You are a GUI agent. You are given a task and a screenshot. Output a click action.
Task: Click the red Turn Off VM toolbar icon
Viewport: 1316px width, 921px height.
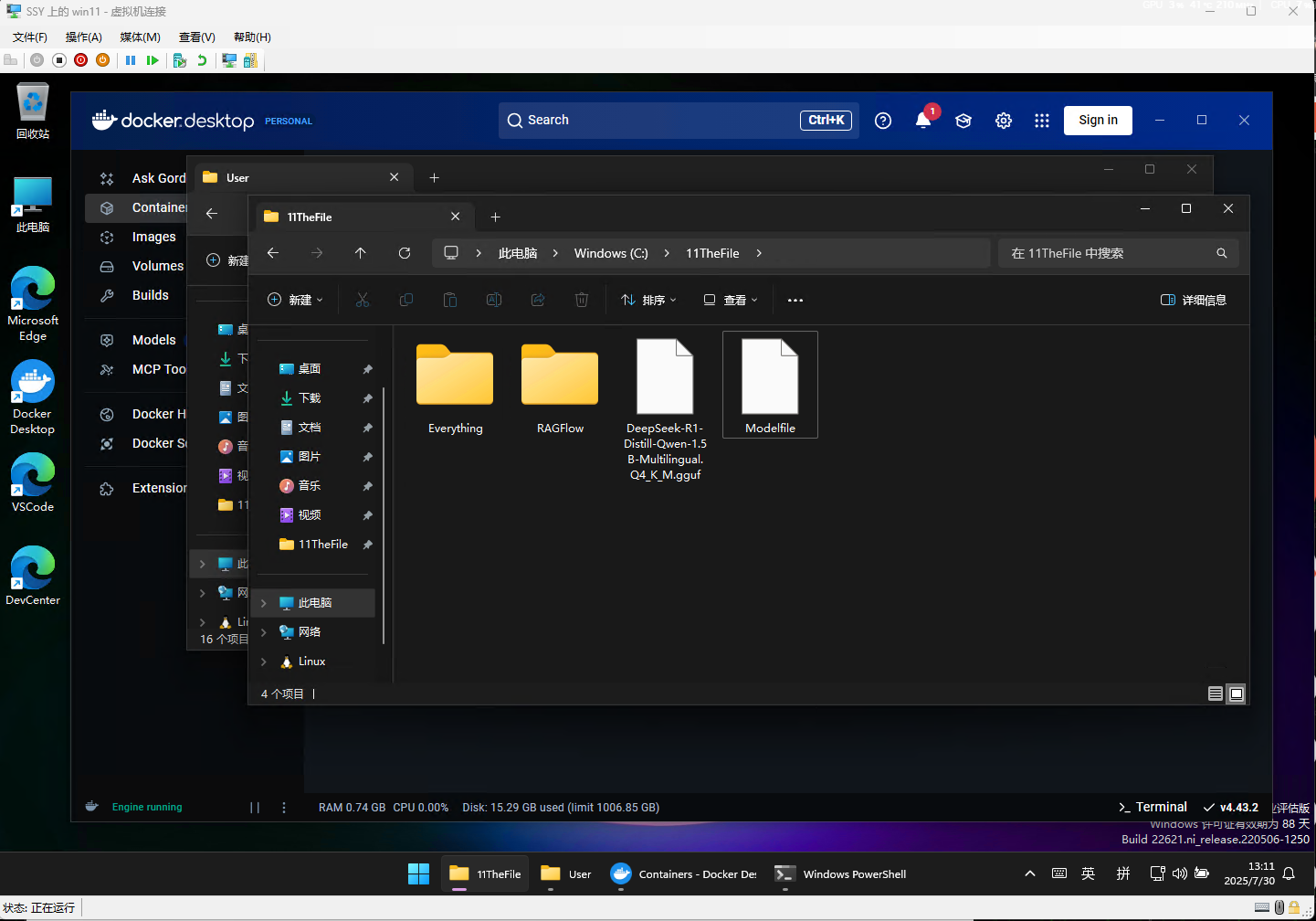(81, 60)
